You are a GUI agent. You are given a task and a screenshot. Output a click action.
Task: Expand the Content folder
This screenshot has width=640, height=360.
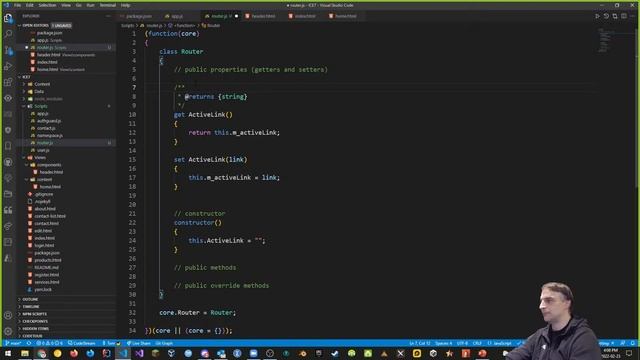42,84
